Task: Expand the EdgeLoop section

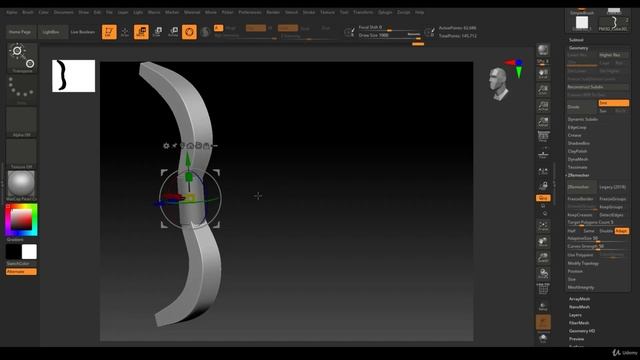Action: 577,127
